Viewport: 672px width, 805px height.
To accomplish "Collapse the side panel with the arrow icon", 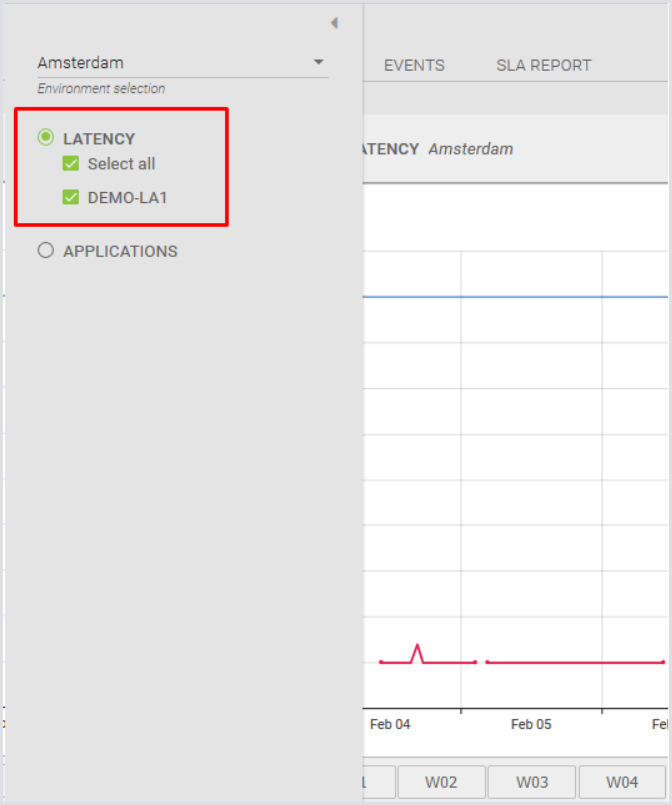I will pyautogui.click(x=334, y=23).
